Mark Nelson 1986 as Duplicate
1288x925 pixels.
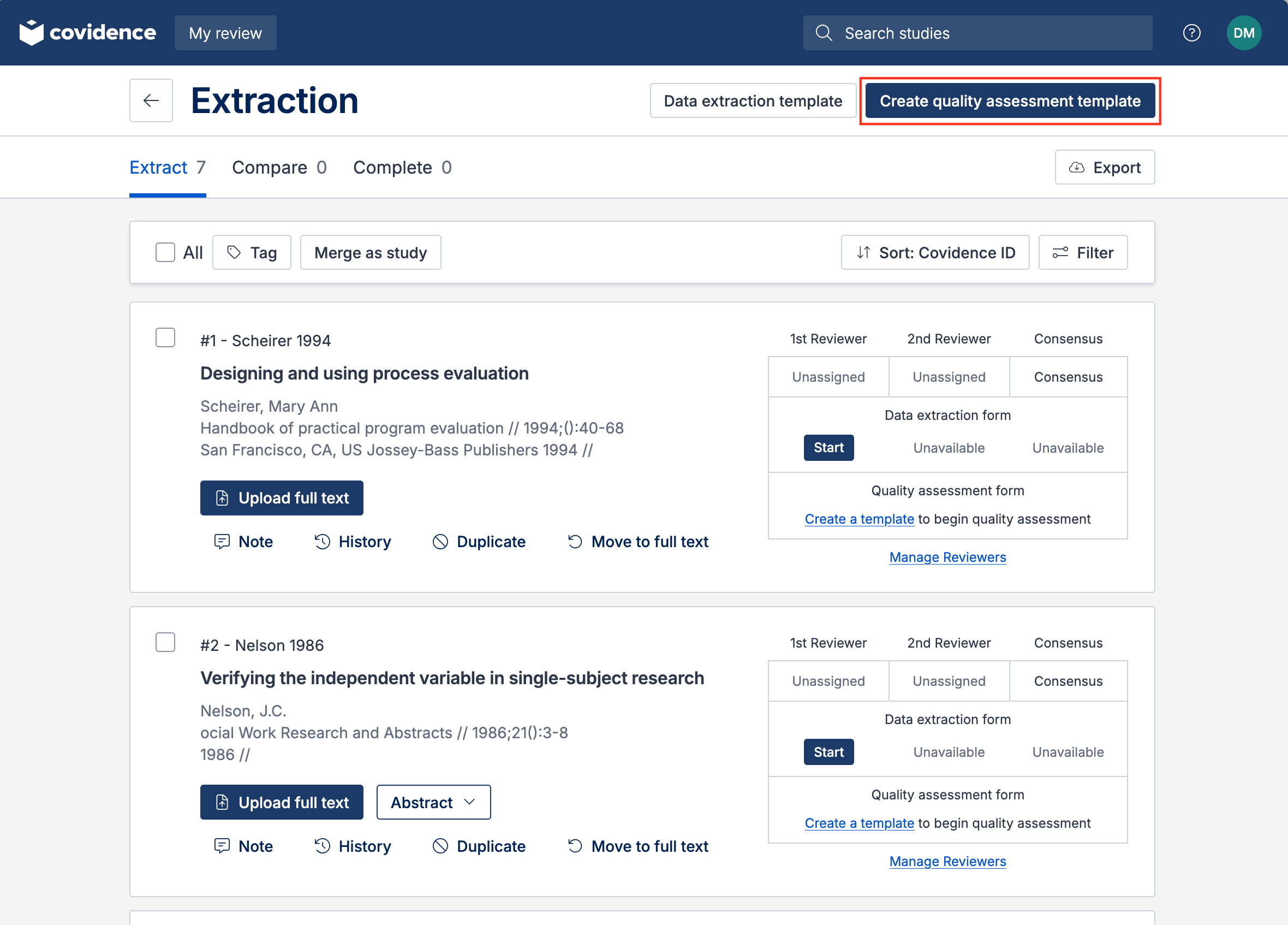(x=479, y=846)
